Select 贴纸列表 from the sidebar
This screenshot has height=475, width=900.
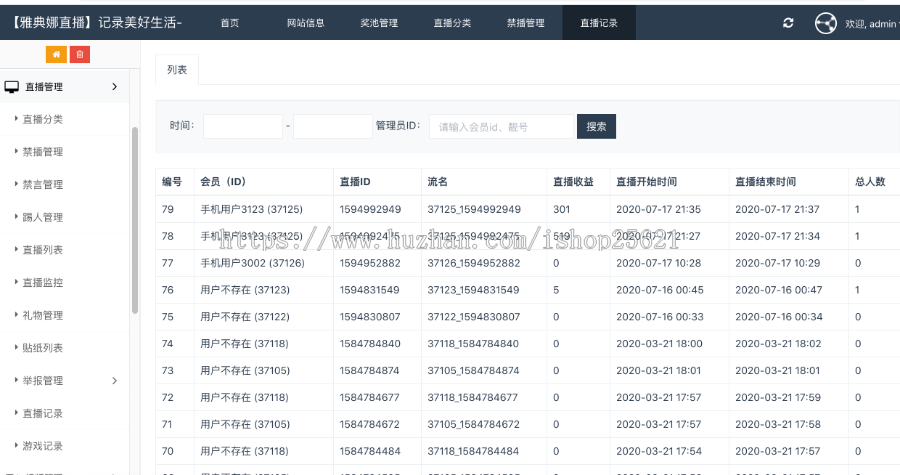43,348
